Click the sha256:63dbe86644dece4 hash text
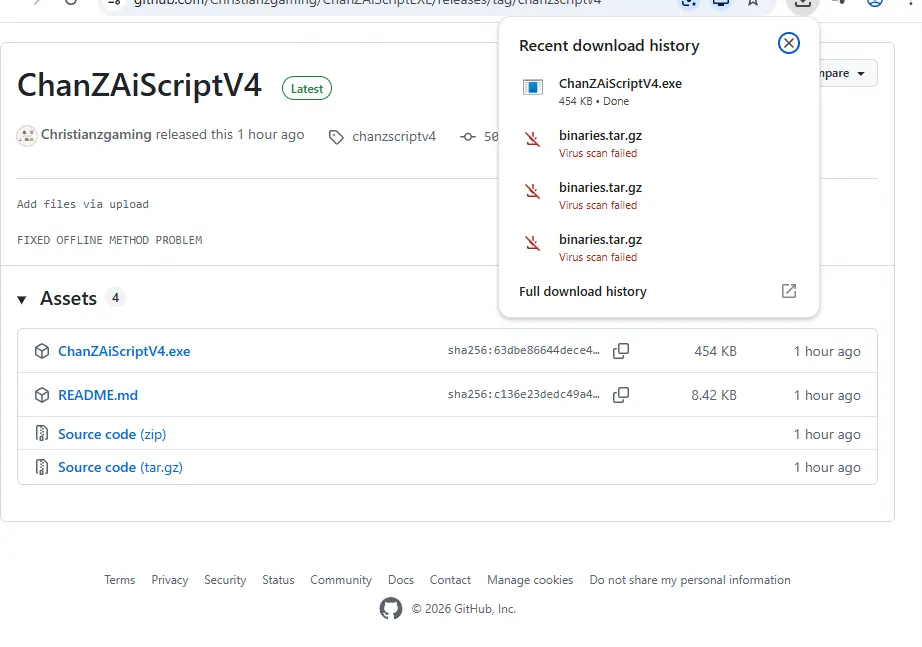Screen dimensions: 922x647 523,351
